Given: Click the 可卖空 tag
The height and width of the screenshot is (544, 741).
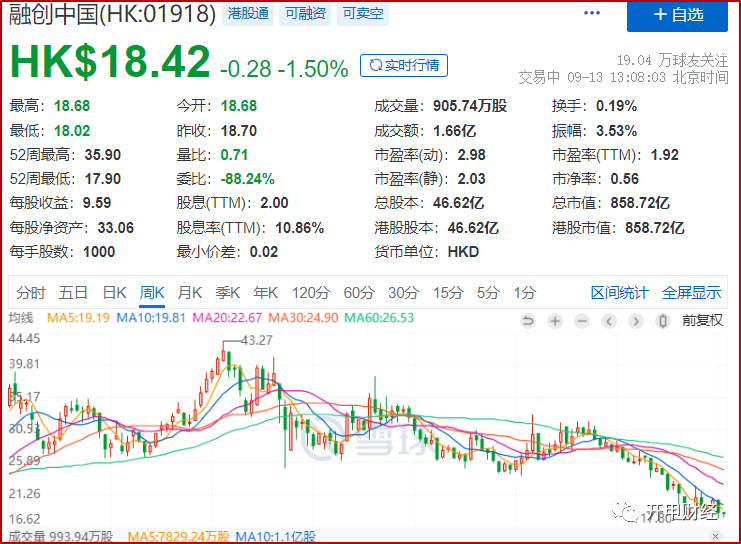Looking at the screenshot, I should [363, 13].
